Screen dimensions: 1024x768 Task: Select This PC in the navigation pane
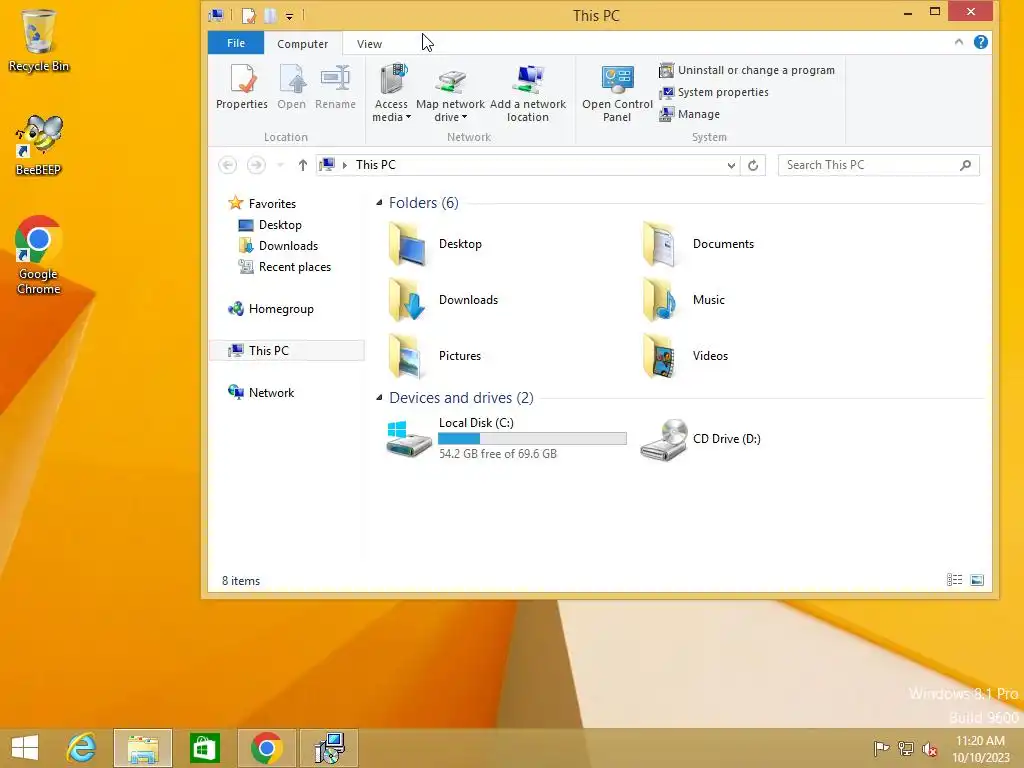[287, 351]
